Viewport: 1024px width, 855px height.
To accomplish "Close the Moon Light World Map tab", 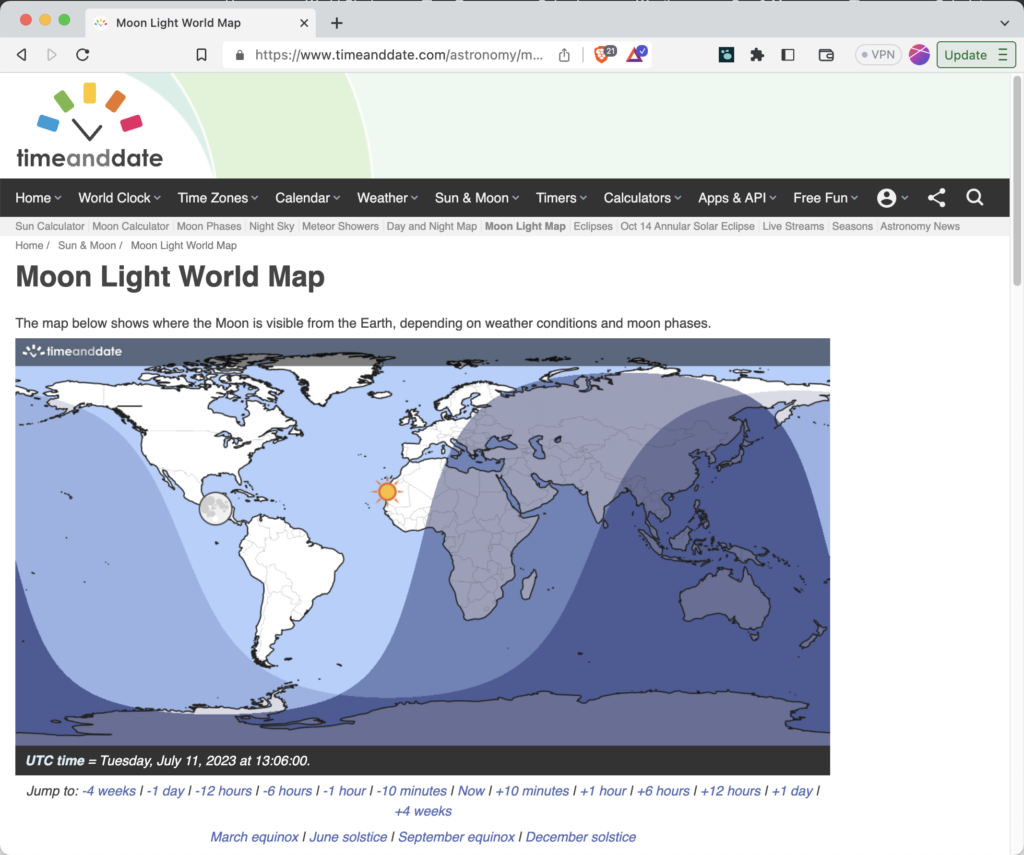I will coord(304,24).
